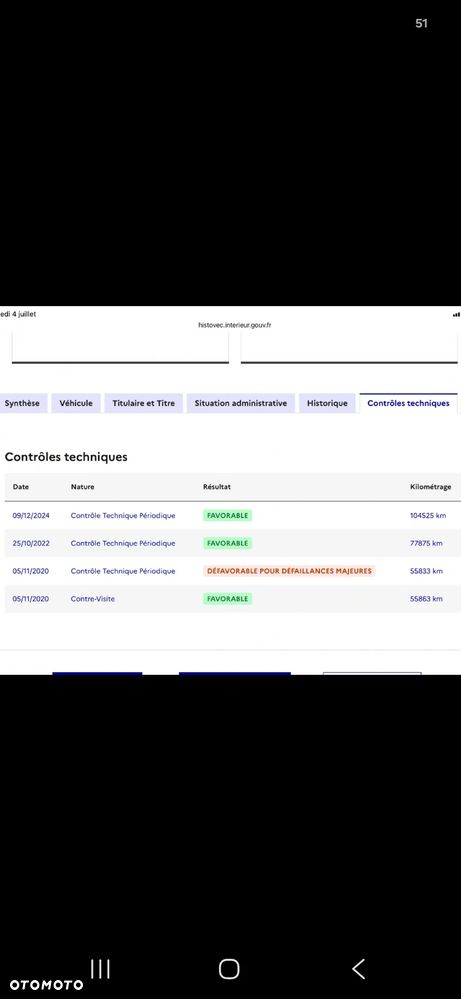This screenshot has width=461, height=999.
Task: Click the 09/12/2024 inspection date
Action: point(31,515)
